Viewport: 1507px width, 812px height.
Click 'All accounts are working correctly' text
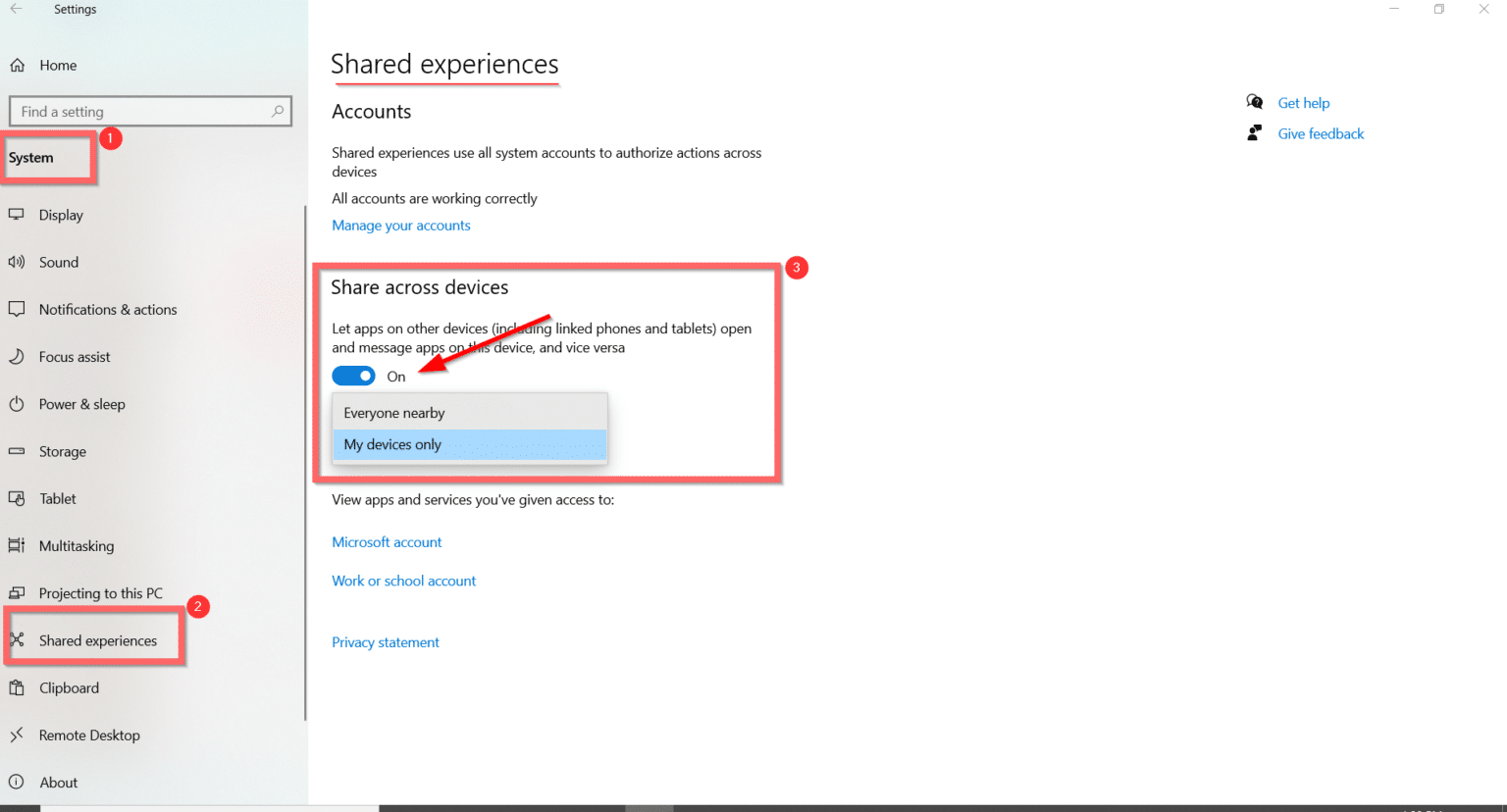pyautogui.click(x=435, y=198)
